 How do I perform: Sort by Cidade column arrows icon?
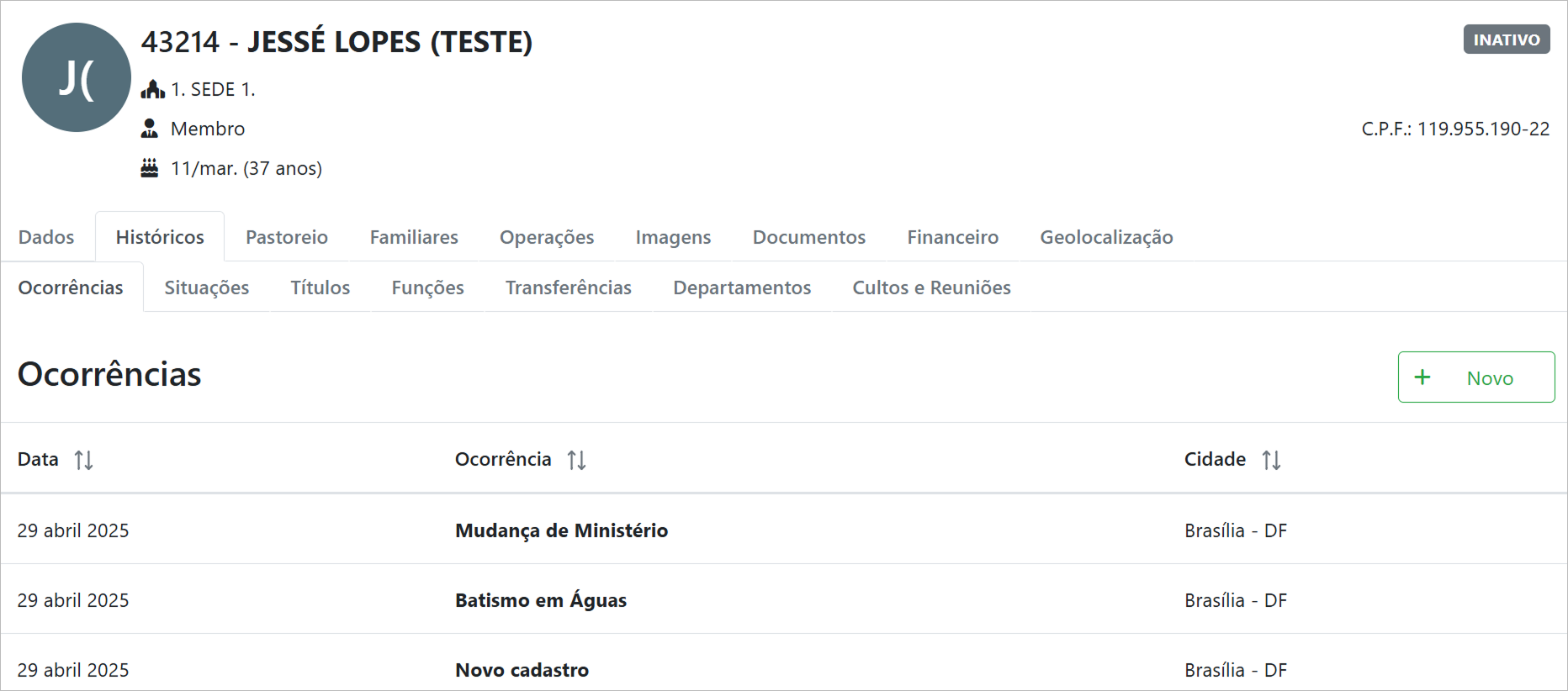pos(1271,460)
